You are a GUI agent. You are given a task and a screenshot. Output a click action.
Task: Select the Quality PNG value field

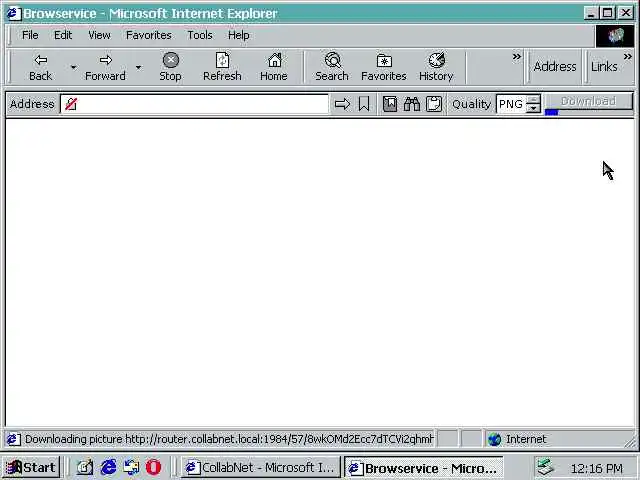[x=511, y=104]
